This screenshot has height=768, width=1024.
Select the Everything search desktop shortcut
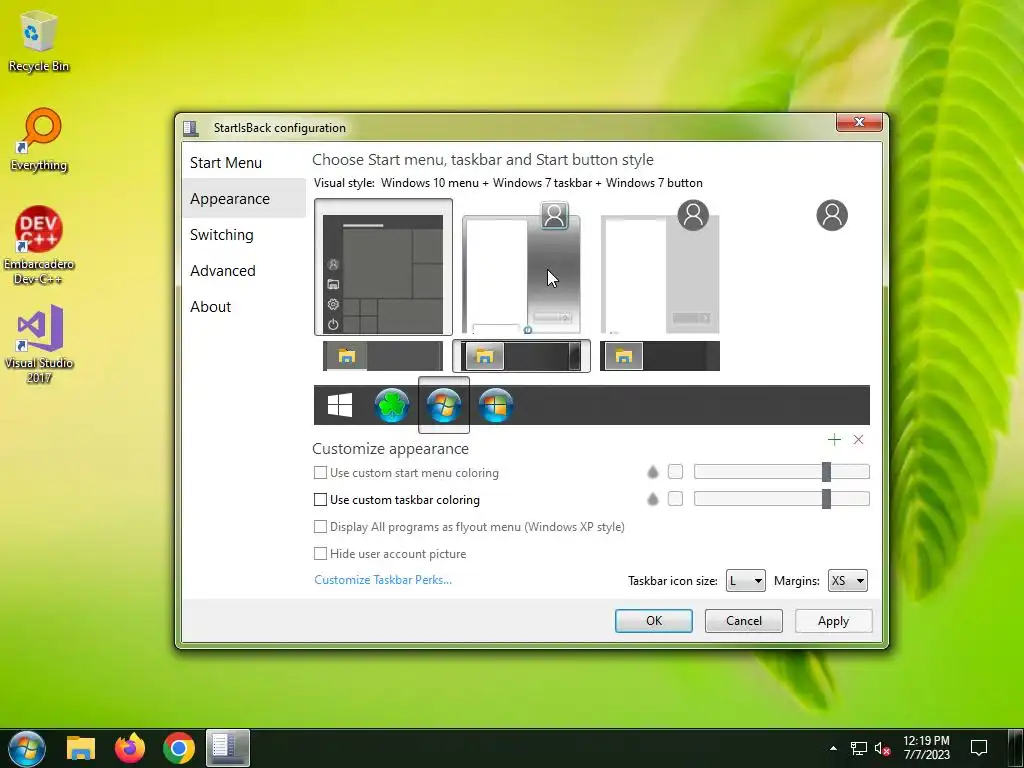pyautogui.click(x=39, y=140)
